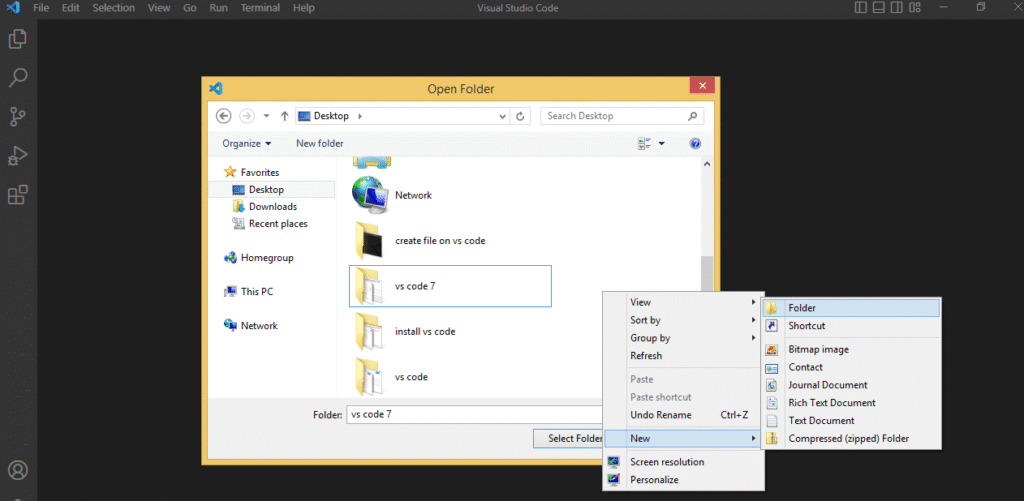Open the Organize dropdown menu
This screenshot has width=1024, height=501.
tap(247, 144)
